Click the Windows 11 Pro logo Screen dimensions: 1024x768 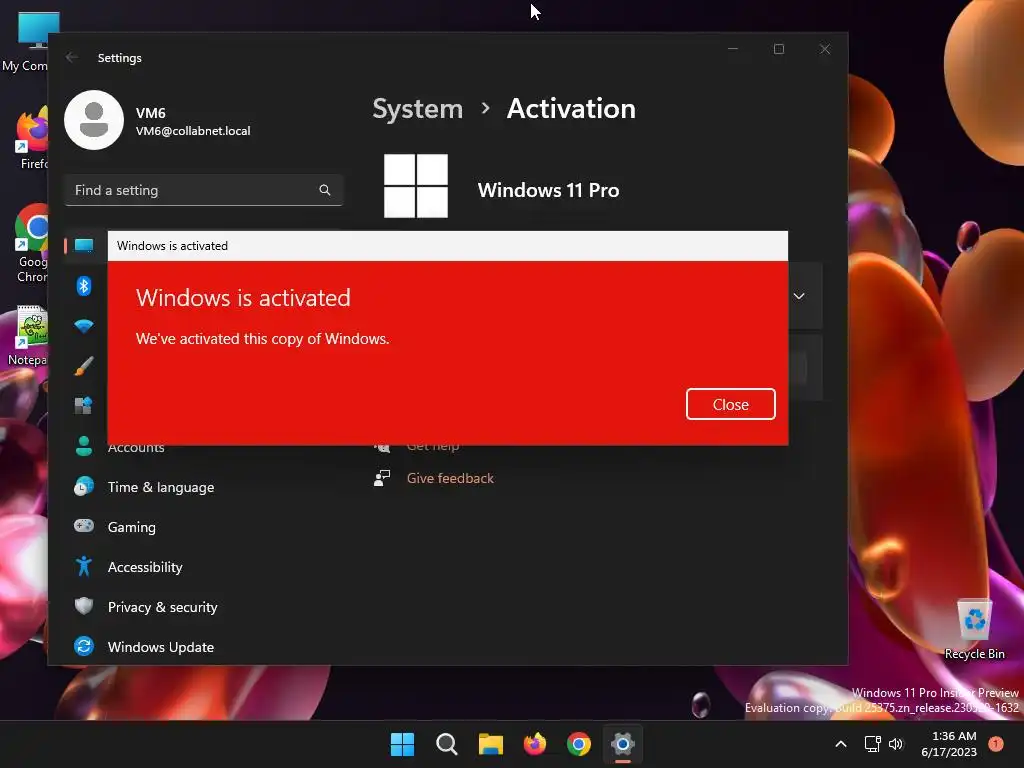pyautogui.click(x=416, y=186)
